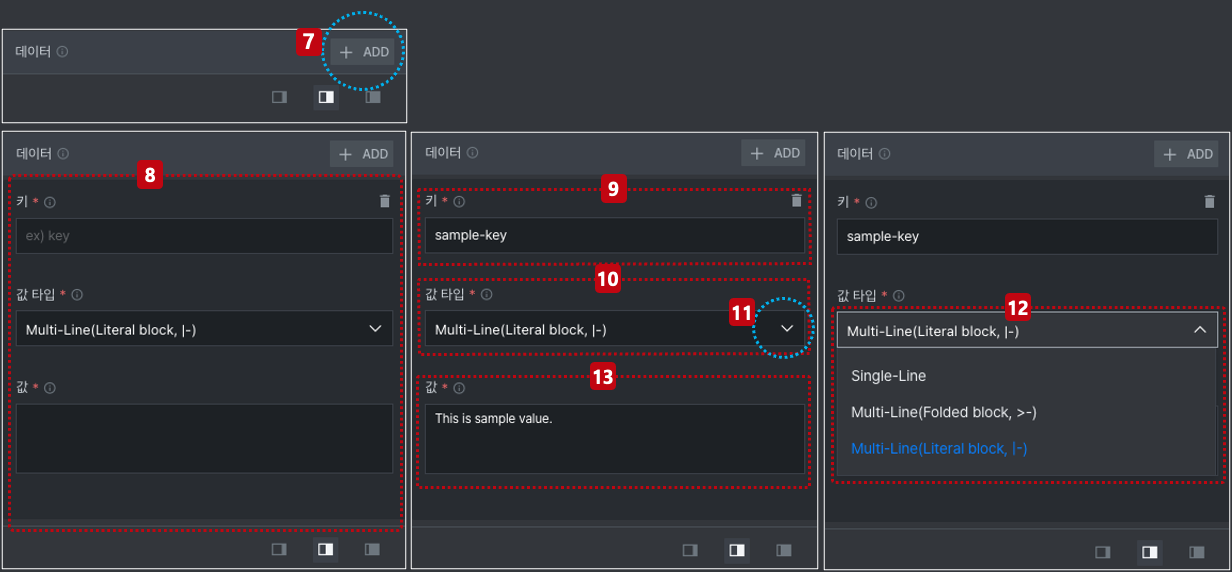Select half-width layout icon below 'This is sample value.' panel
The width and height of the screenshot is (1232, 572).
coord(737,550)
